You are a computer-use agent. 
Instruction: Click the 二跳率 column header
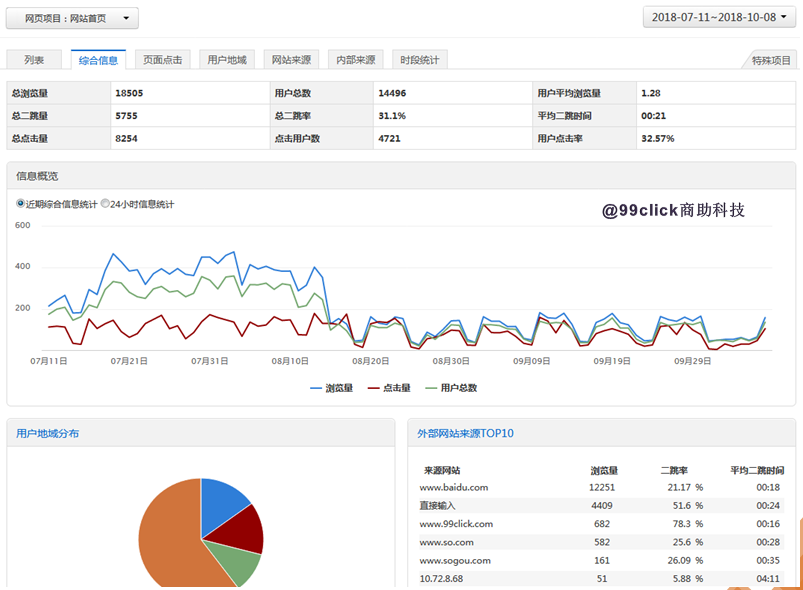674,470
